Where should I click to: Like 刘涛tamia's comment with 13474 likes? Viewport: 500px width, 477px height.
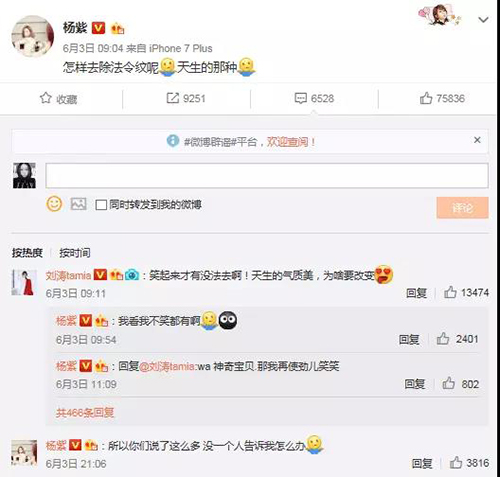point(450,292)
